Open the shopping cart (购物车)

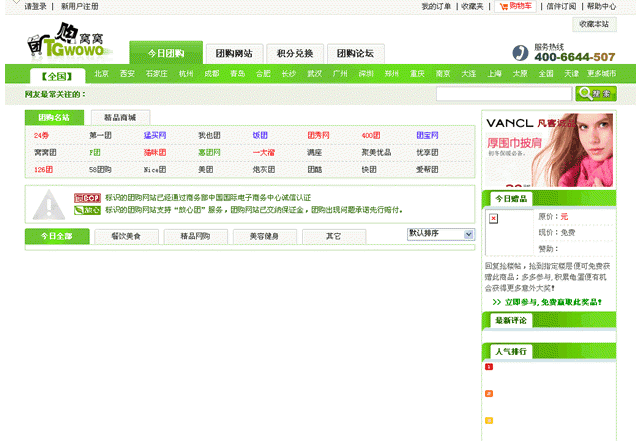pyautogui.click(x=515, y=6)
